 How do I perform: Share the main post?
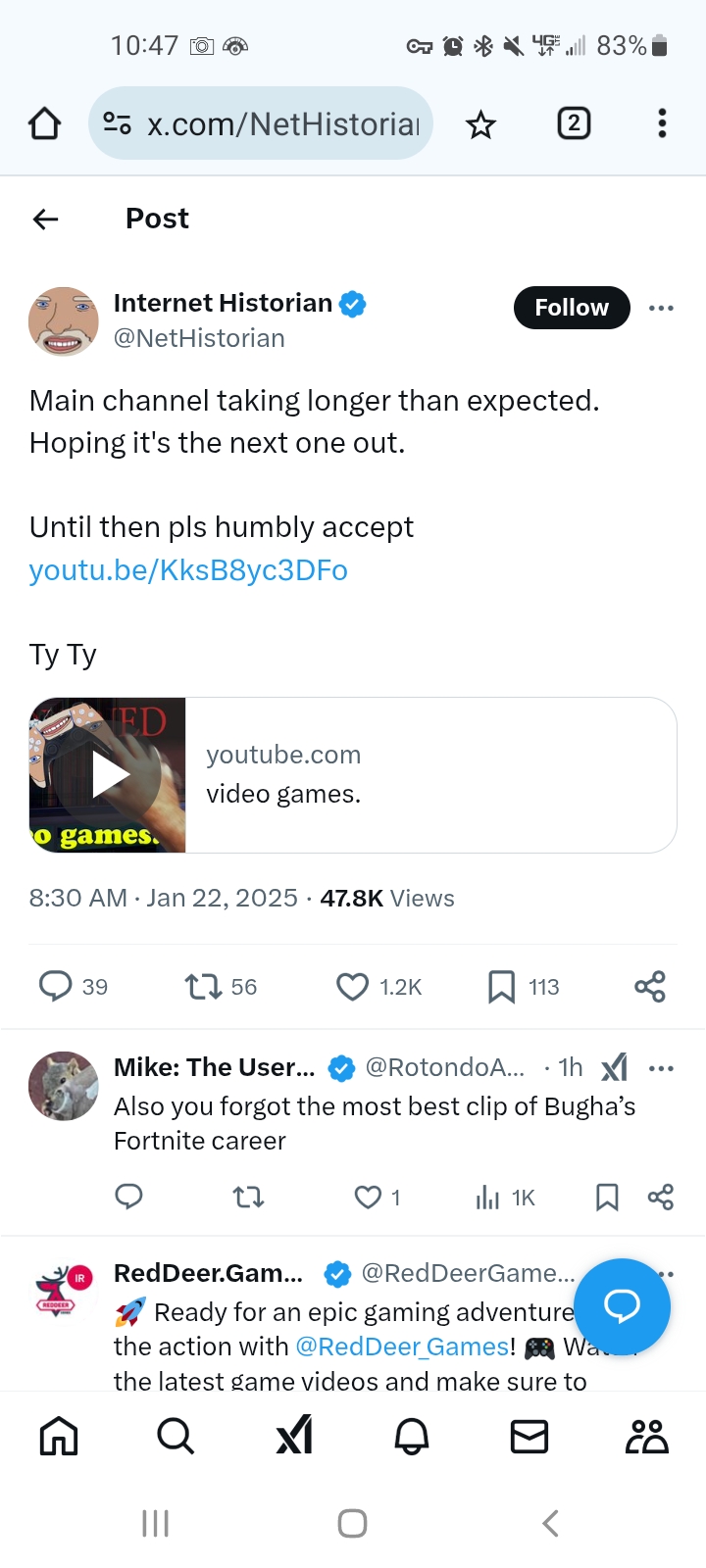(650, 987)
